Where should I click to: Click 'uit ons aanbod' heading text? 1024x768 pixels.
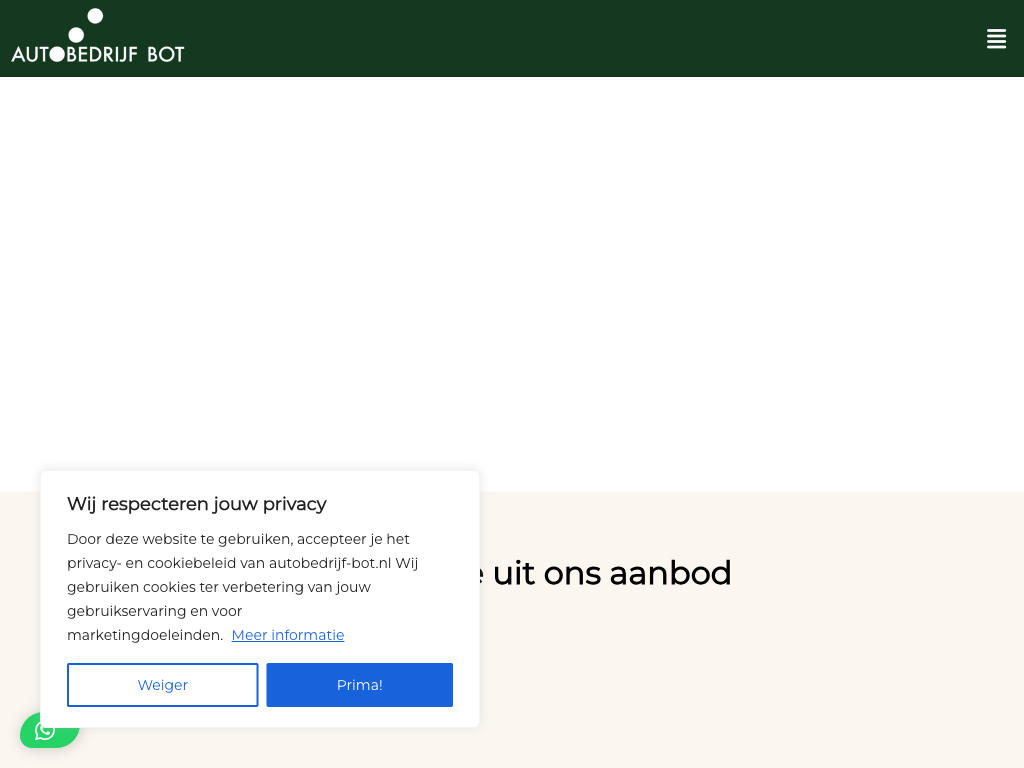pos(612,573)
